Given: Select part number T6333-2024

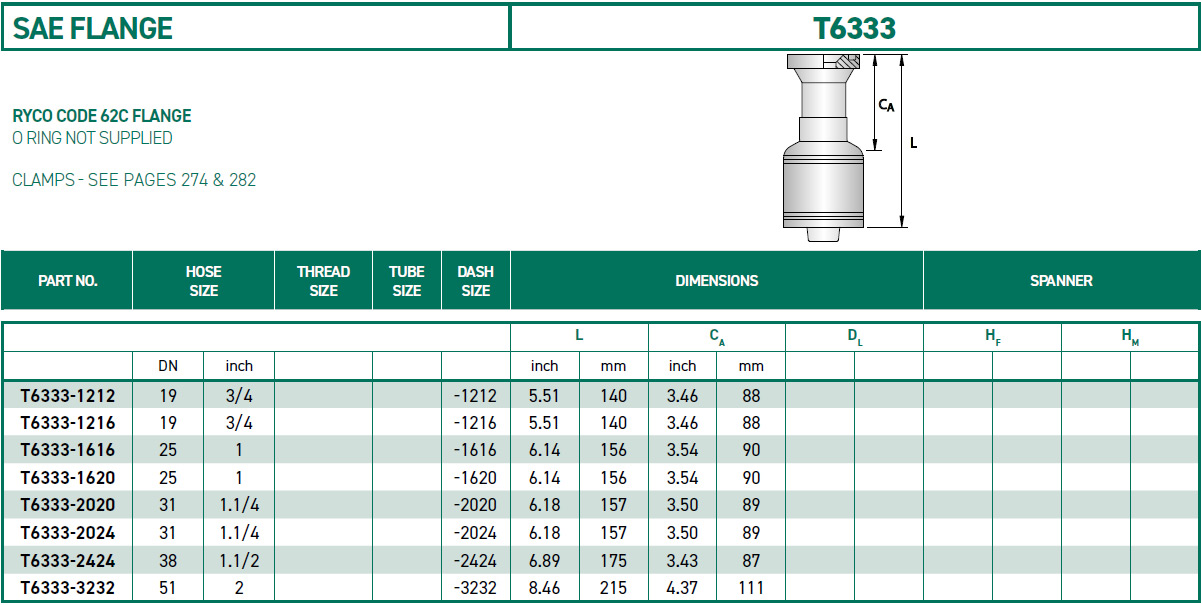Looking at the screenshot, I should tap(68, 533).
